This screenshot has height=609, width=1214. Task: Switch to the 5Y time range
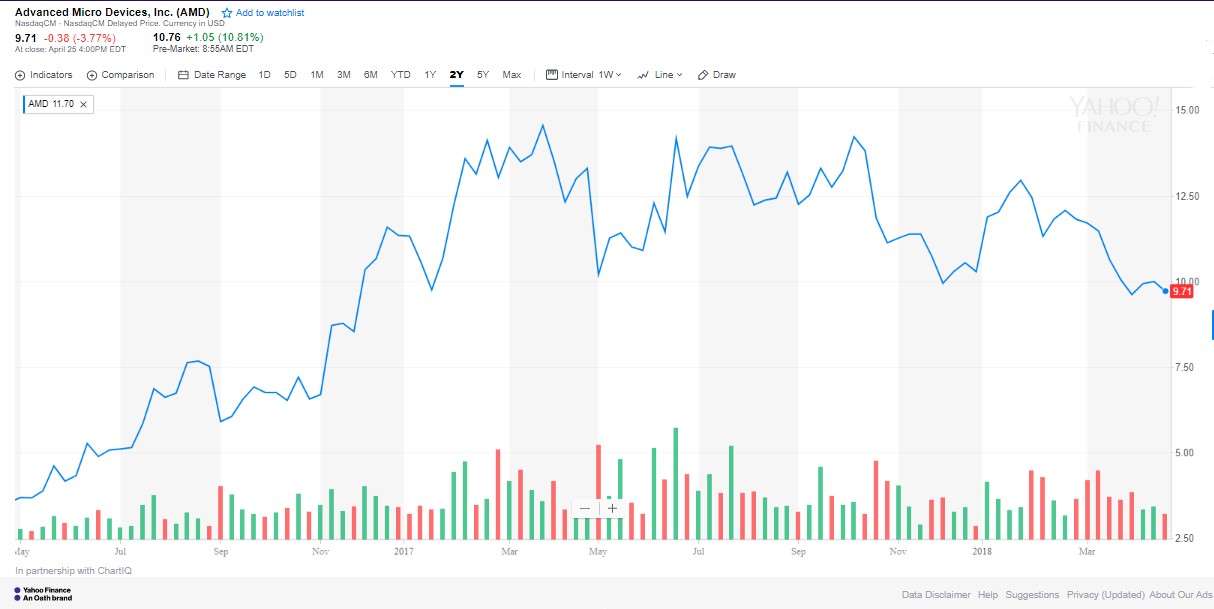tap(483, 75)
